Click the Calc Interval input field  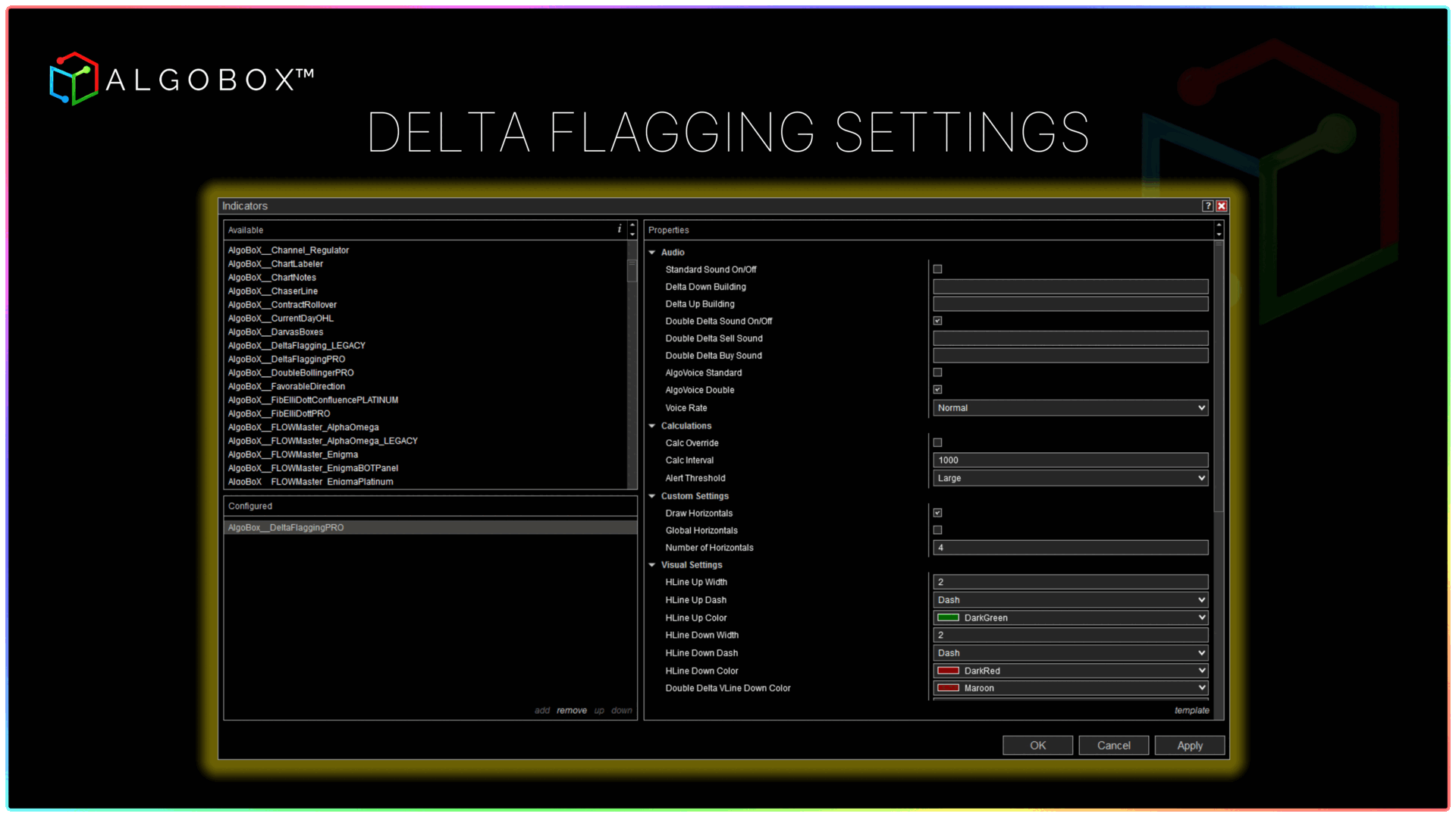[1069, 460]
